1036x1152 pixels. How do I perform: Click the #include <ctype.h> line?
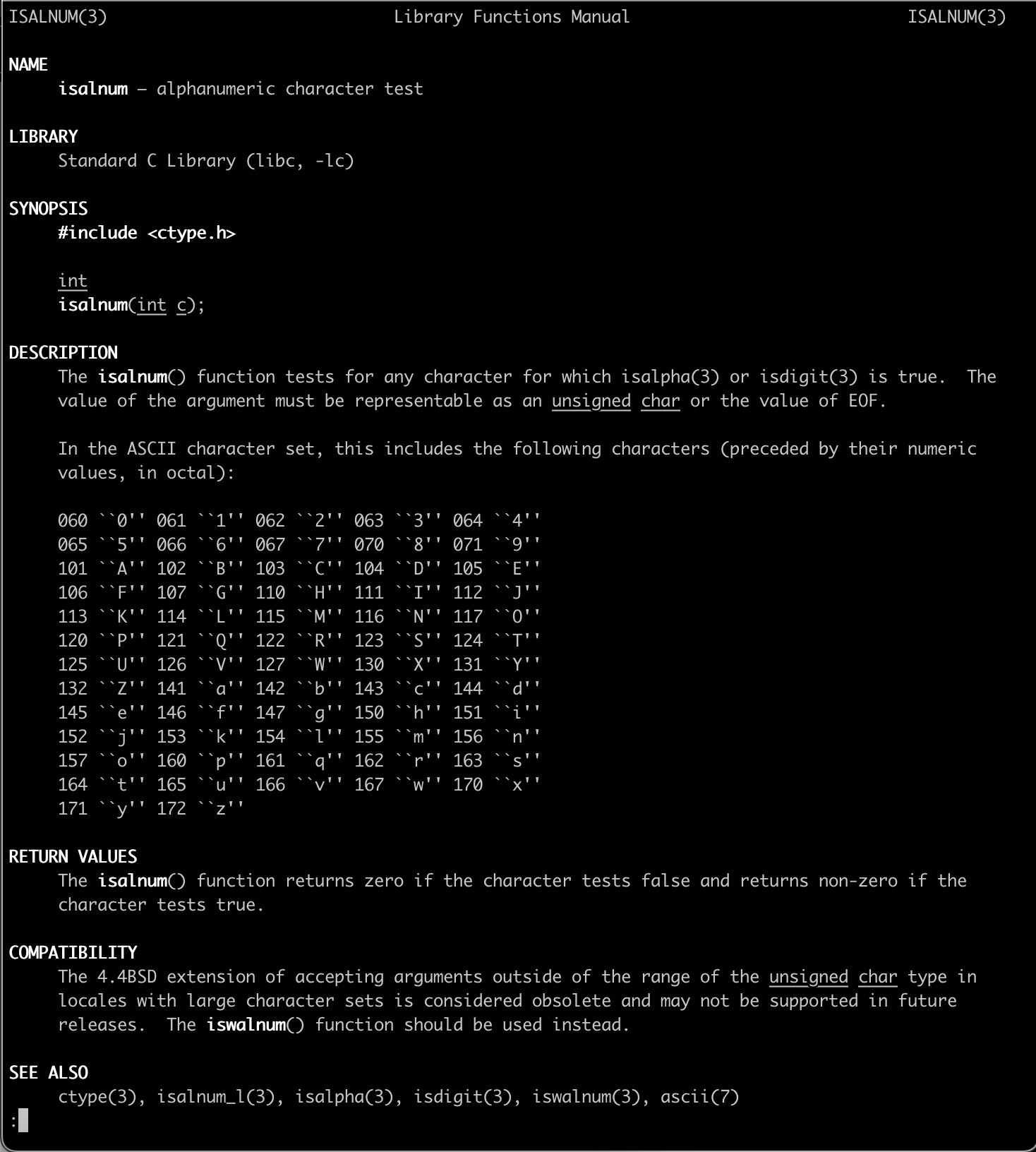(147, 233)
